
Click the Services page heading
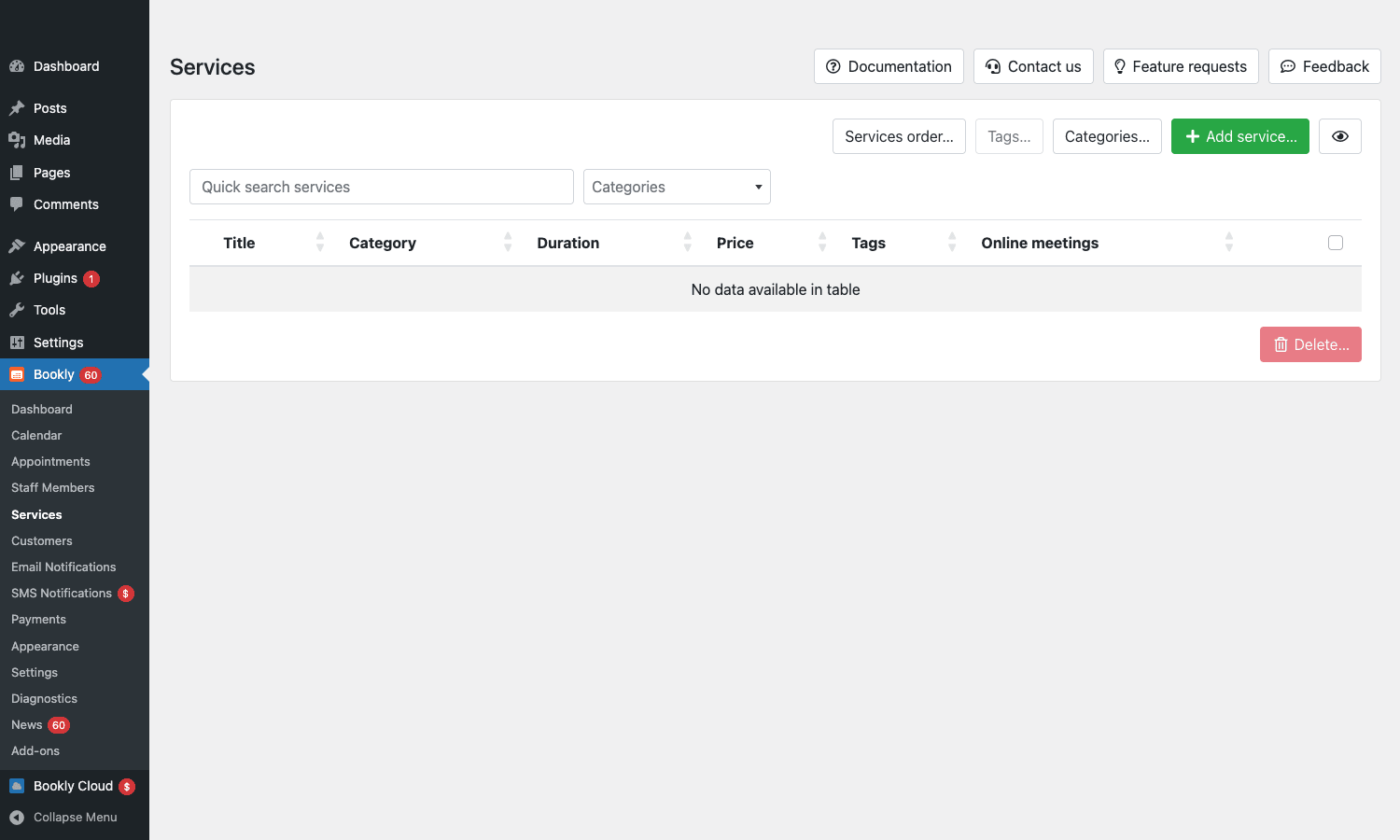click(x=213, y=67)
